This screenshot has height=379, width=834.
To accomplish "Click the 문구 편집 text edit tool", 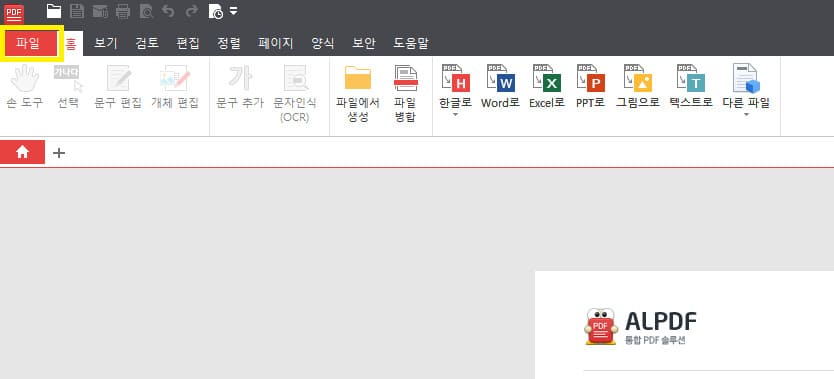I will pos(118,87).
